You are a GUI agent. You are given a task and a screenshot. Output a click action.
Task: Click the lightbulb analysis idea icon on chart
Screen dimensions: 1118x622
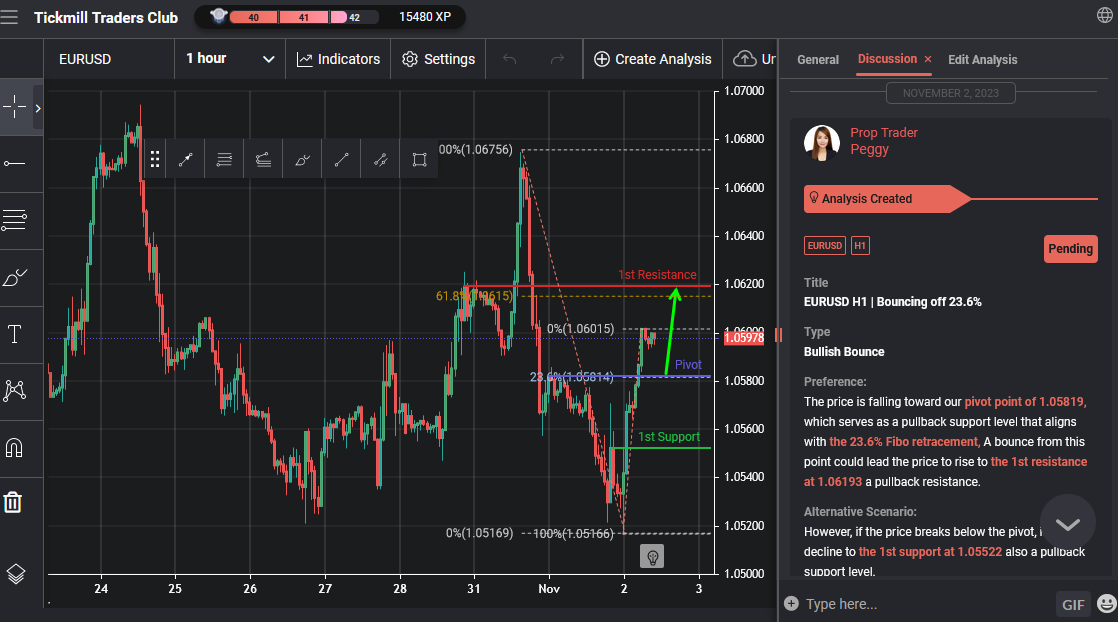(x=652, y=556)
